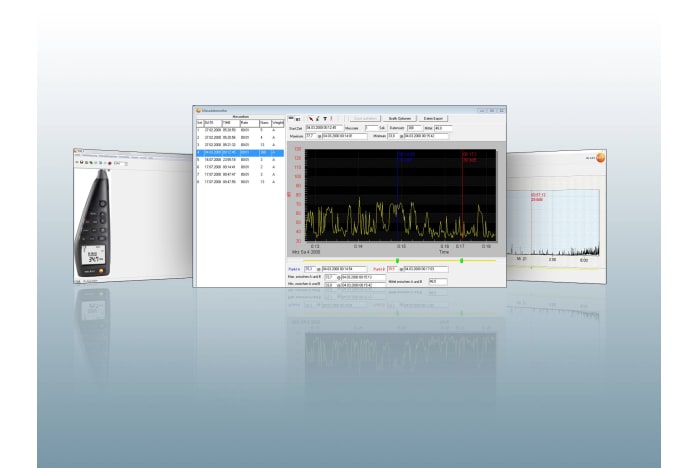Select the red arrow cursor tool icon
This screenshot has height=468, width=697.
point(311,119)
